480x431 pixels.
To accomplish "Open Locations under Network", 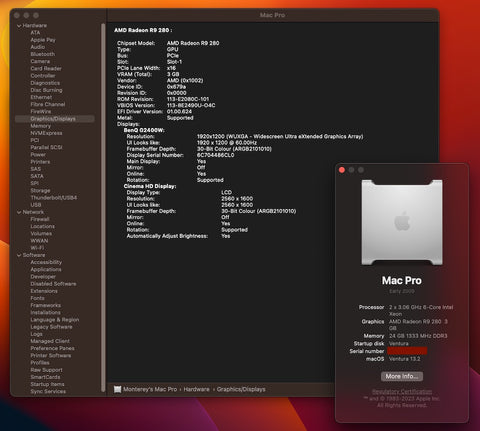I will [42, 226].
